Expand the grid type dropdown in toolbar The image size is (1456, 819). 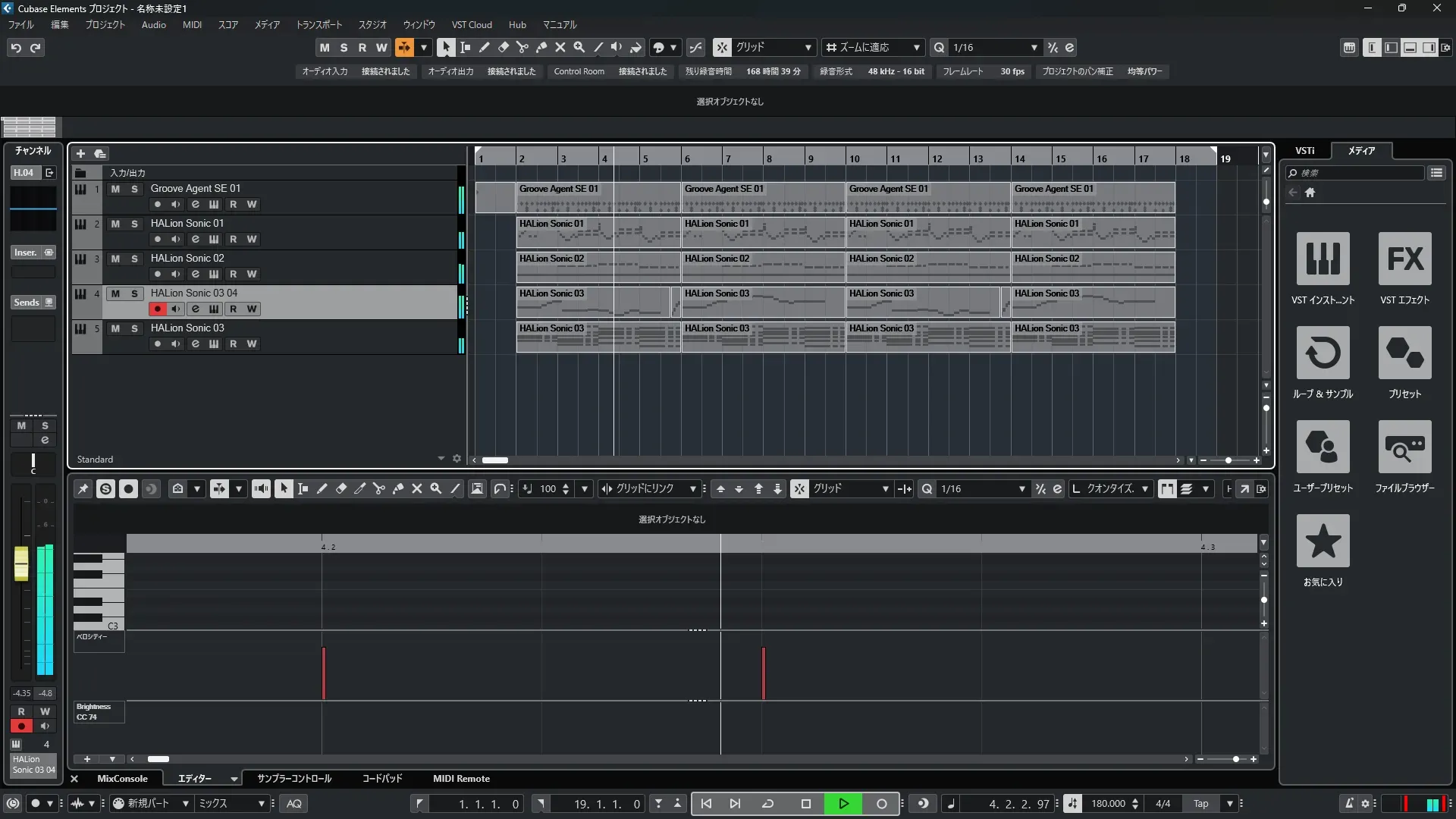tap(808, 47)
